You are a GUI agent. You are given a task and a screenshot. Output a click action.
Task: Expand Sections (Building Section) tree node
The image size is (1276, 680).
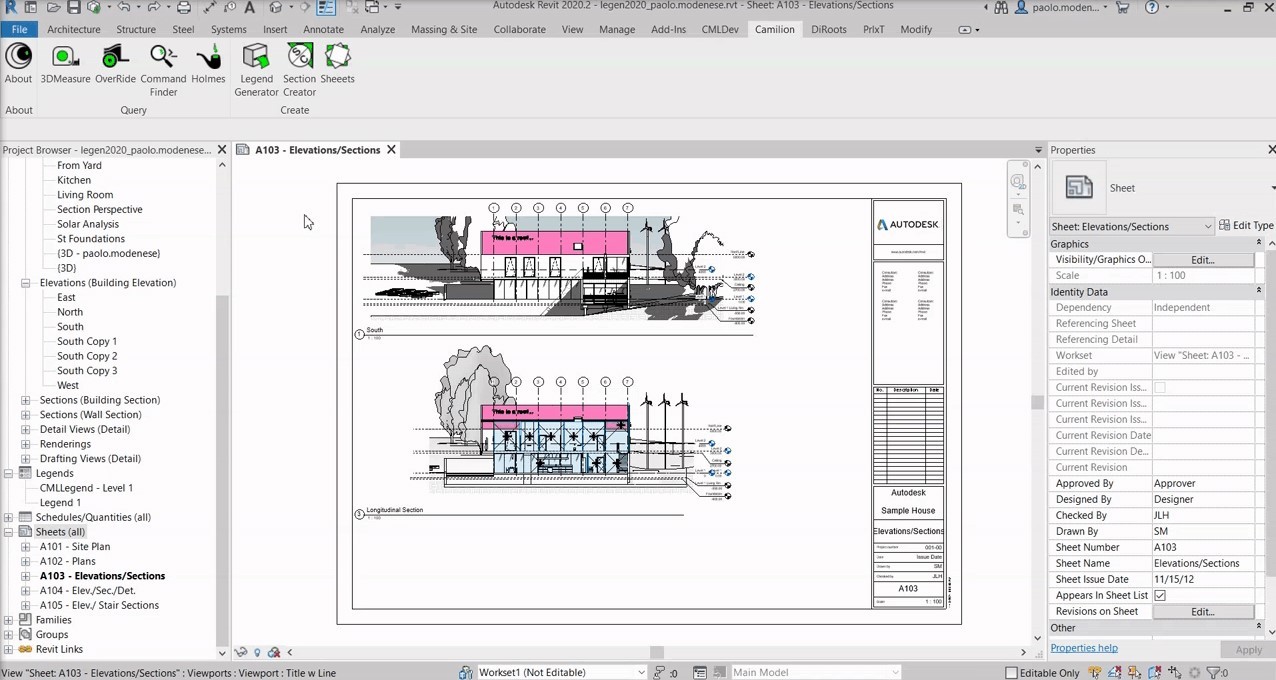click(25, 400)
